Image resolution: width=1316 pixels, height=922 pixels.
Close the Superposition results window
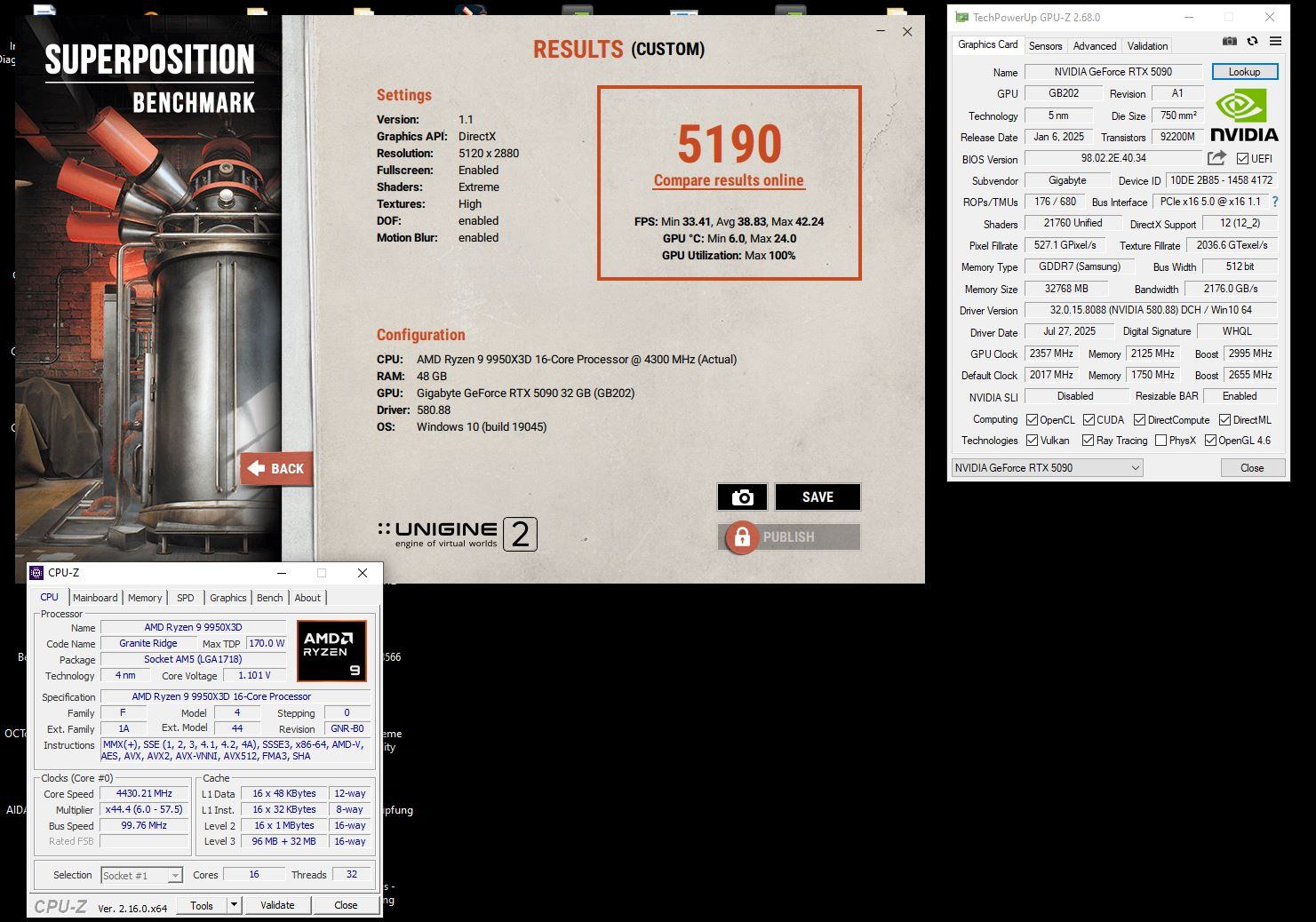[x=907, y=31]
